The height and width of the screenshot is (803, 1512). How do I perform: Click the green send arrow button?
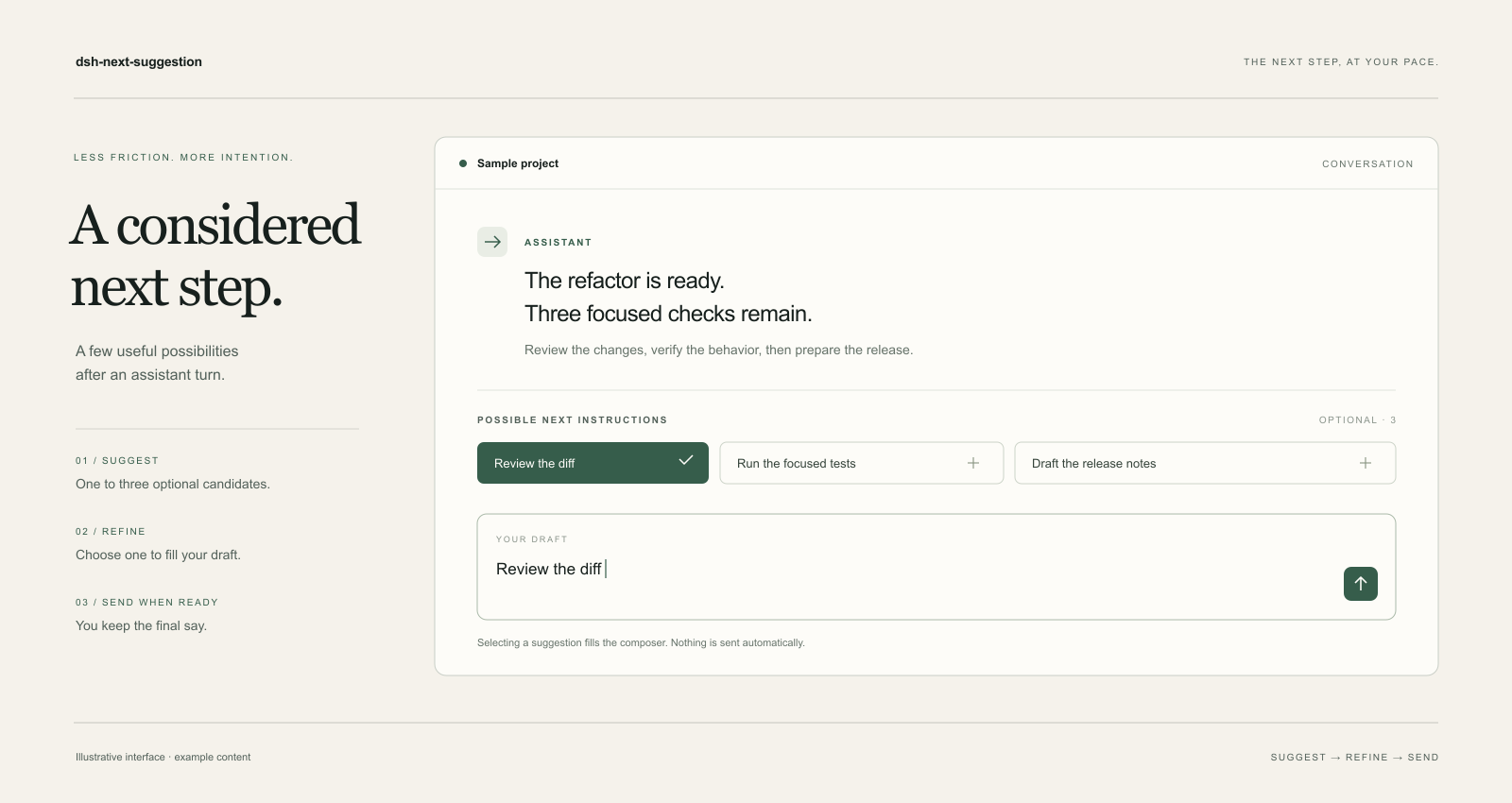coord(1361,584)
